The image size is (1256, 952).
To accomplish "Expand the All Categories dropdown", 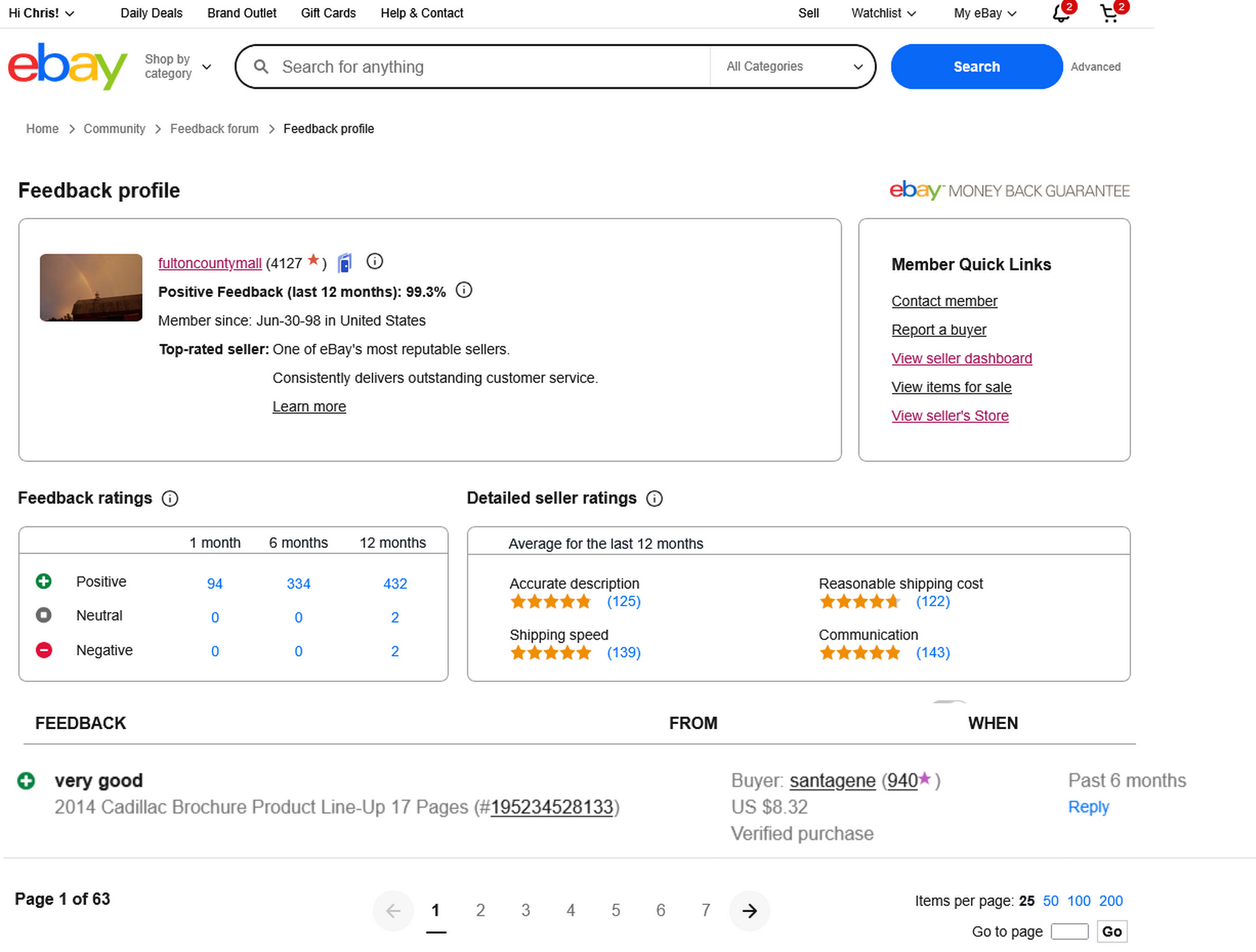I will 794,66.
